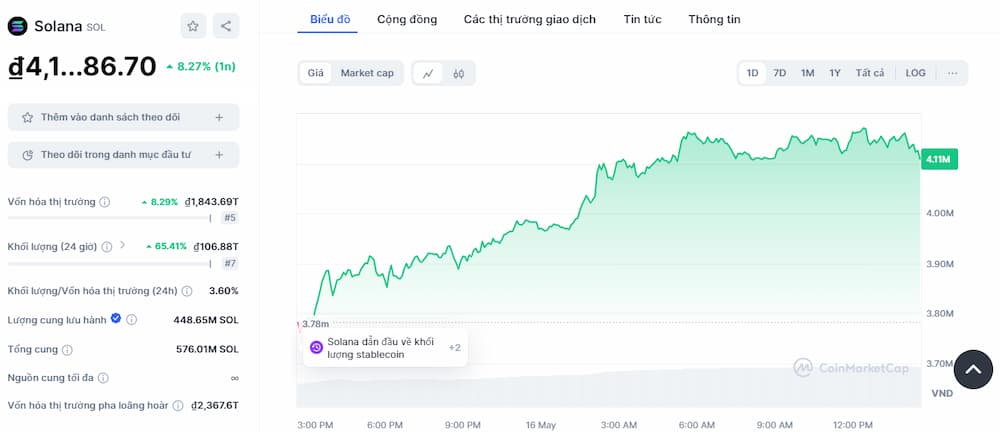Click info icon next to Tổng cung
The image size is (1000, 432).
coord(67,350)
